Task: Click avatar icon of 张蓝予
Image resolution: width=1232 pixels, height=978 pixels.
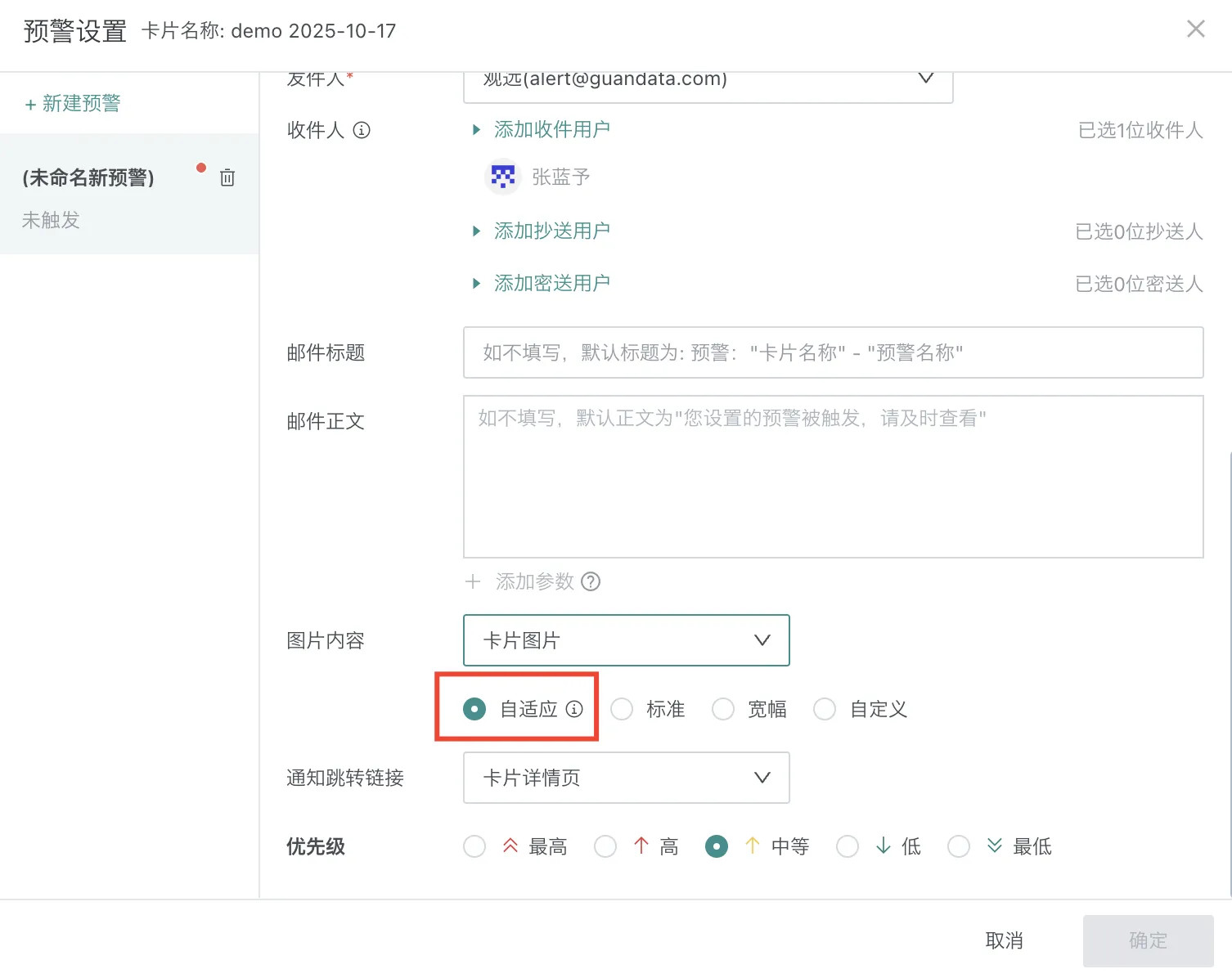Action: coord(502,177)
